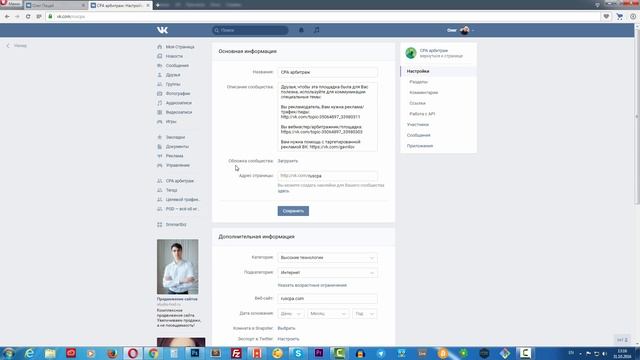Viewport: 640px width, 360px height.
Task: Select 'Сообщения' in right settings menu
Action: click(418, 135)
